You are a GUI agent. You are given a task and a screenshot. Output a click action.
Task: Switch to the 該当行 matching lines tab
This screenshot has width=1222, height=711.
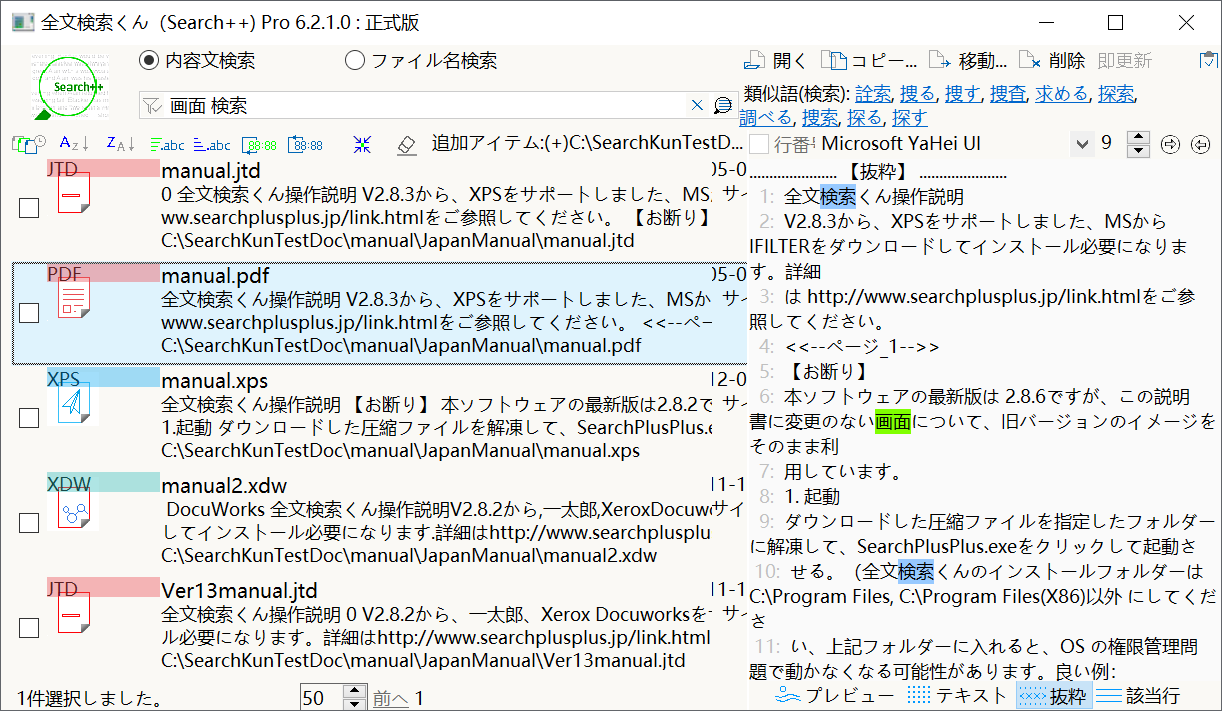[x=1139, y=696]
